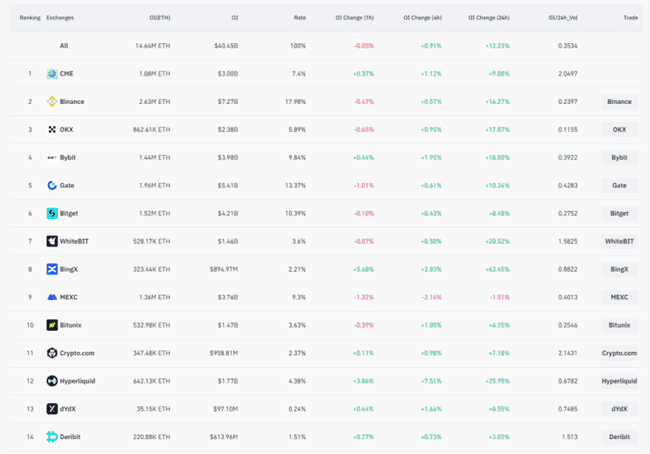Viewport: 650px width, 454px height.
Task: Click the Binance logo icon
Action: pos(52,102)
